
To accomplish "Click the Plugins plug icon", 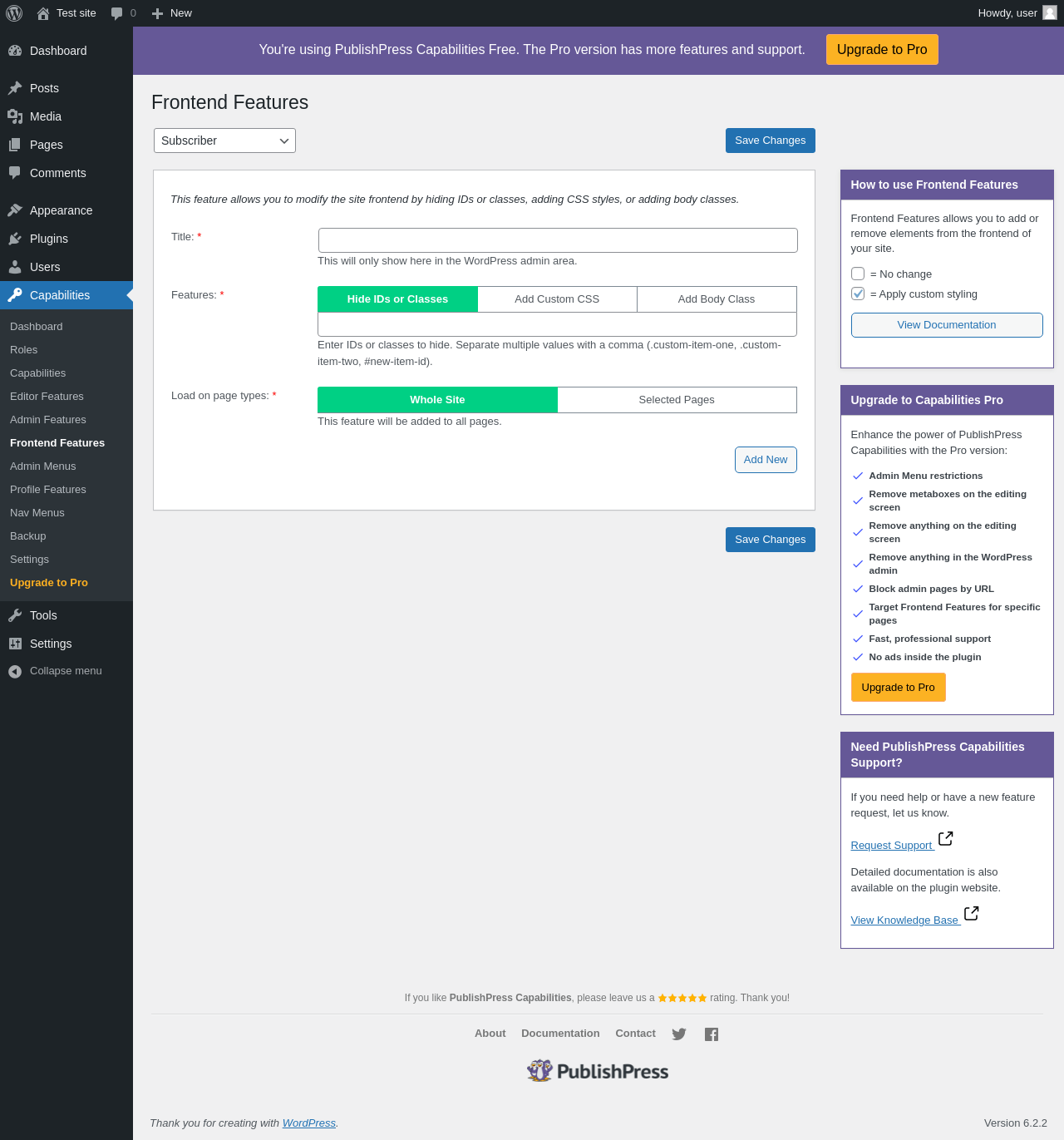I will click(15, 239).
